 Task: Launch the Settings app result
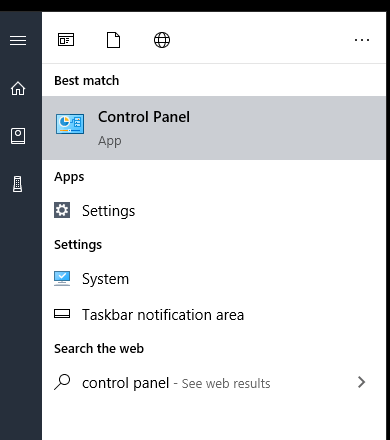click(214, 211)
